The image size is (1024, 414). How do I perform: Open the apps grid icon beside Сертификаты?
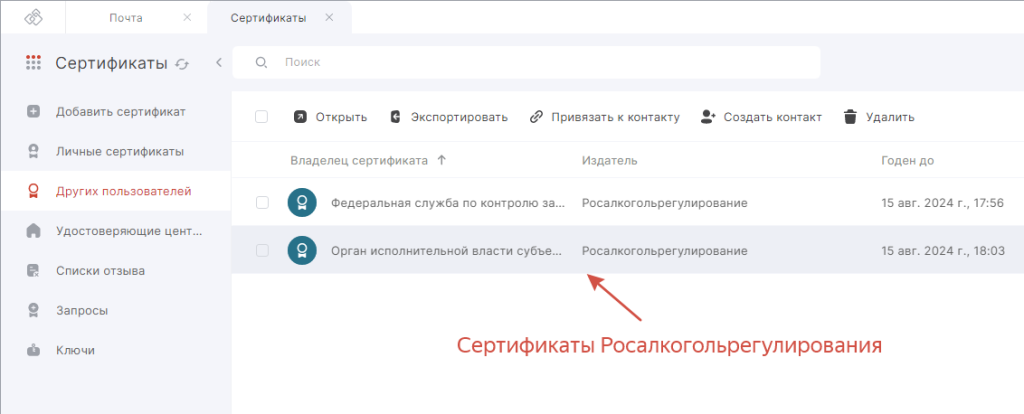[33, 63]
